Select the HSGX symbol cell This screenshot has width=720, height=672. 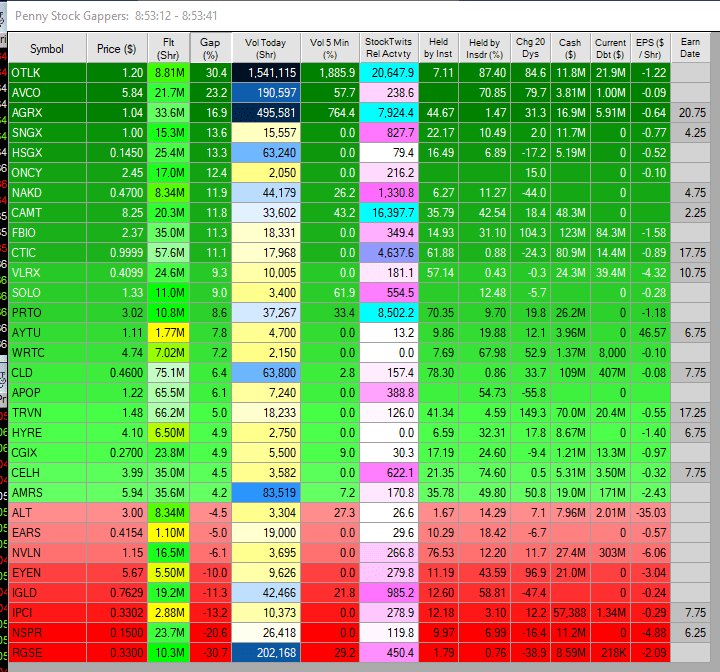coord(47,152)
